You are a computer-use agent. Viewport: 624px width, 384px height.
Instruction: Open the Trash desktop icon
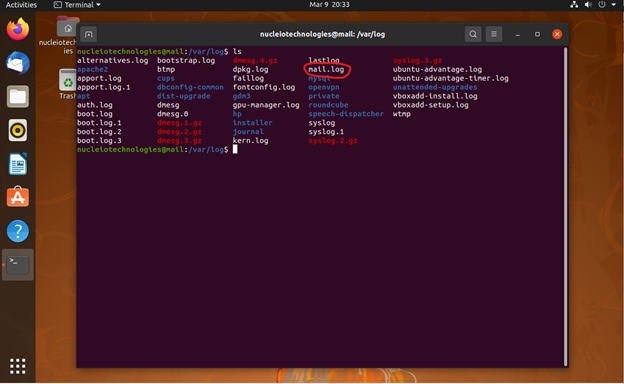pos(68,80)
